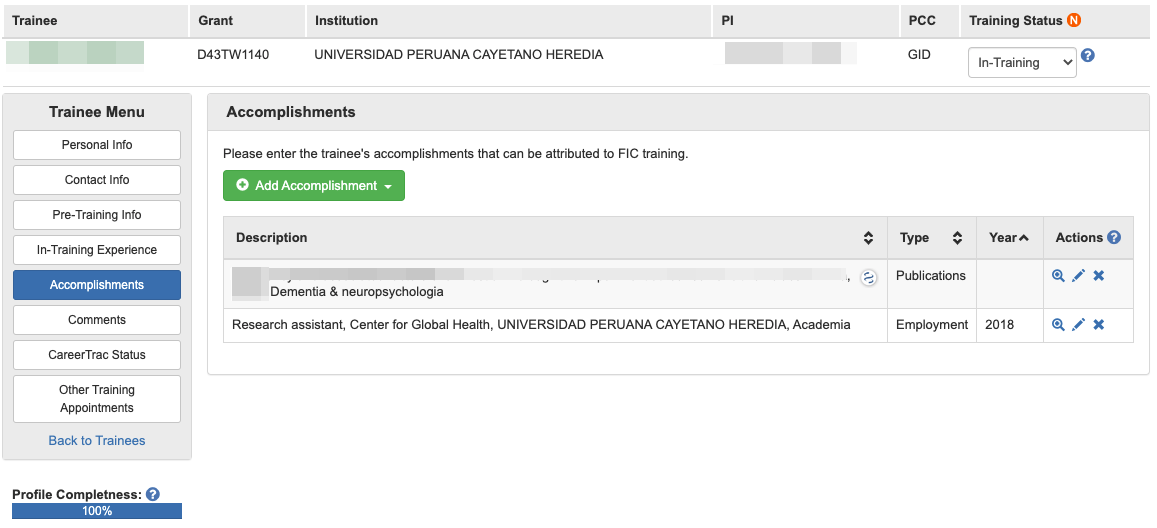Click the link icon in the publication description
The height and width of the screenshot is (528, 1157).
(868, 278)
